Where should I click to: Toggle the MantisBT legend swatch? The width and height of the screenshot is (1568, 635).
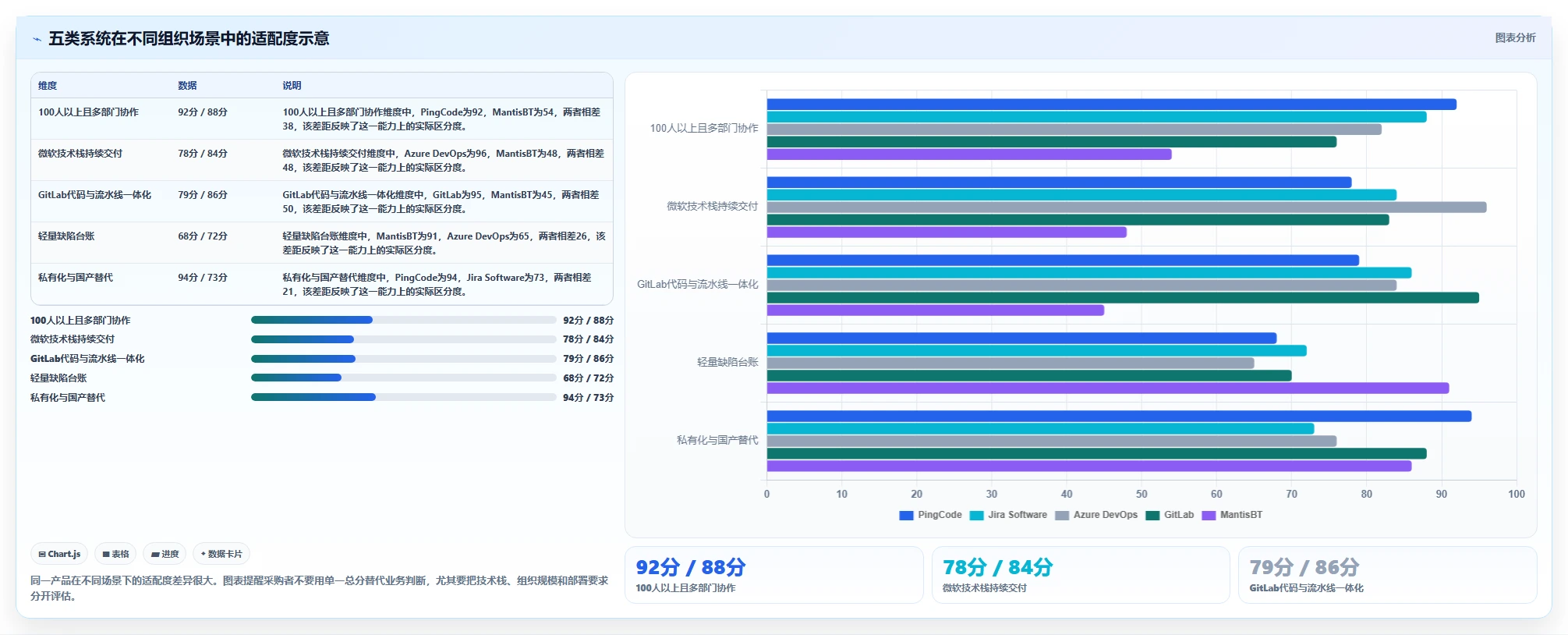(1209, 515)
